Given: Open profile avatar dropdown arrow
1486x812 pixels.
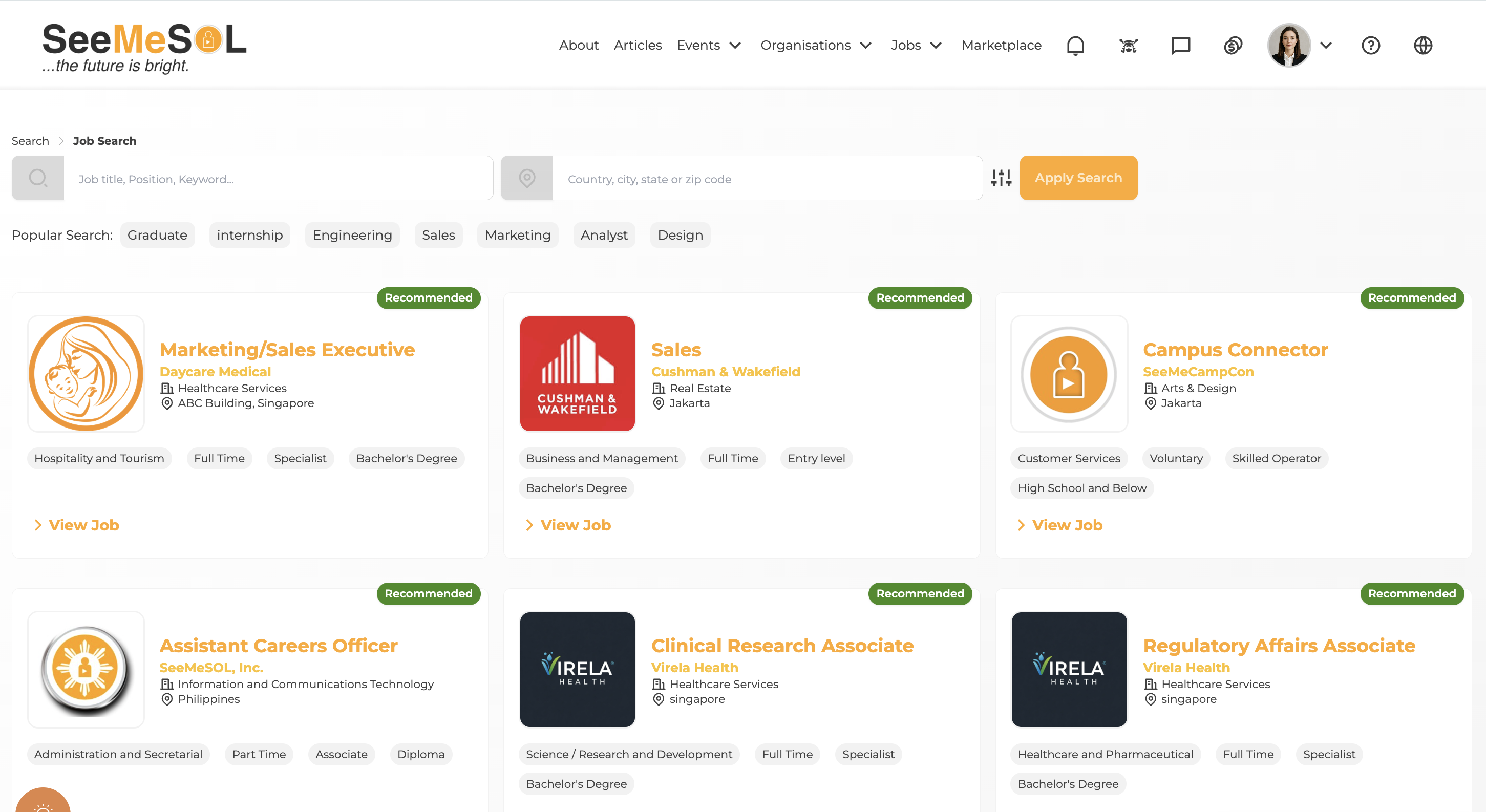Looking at the screenshot, I should (x=1326, y=45).
